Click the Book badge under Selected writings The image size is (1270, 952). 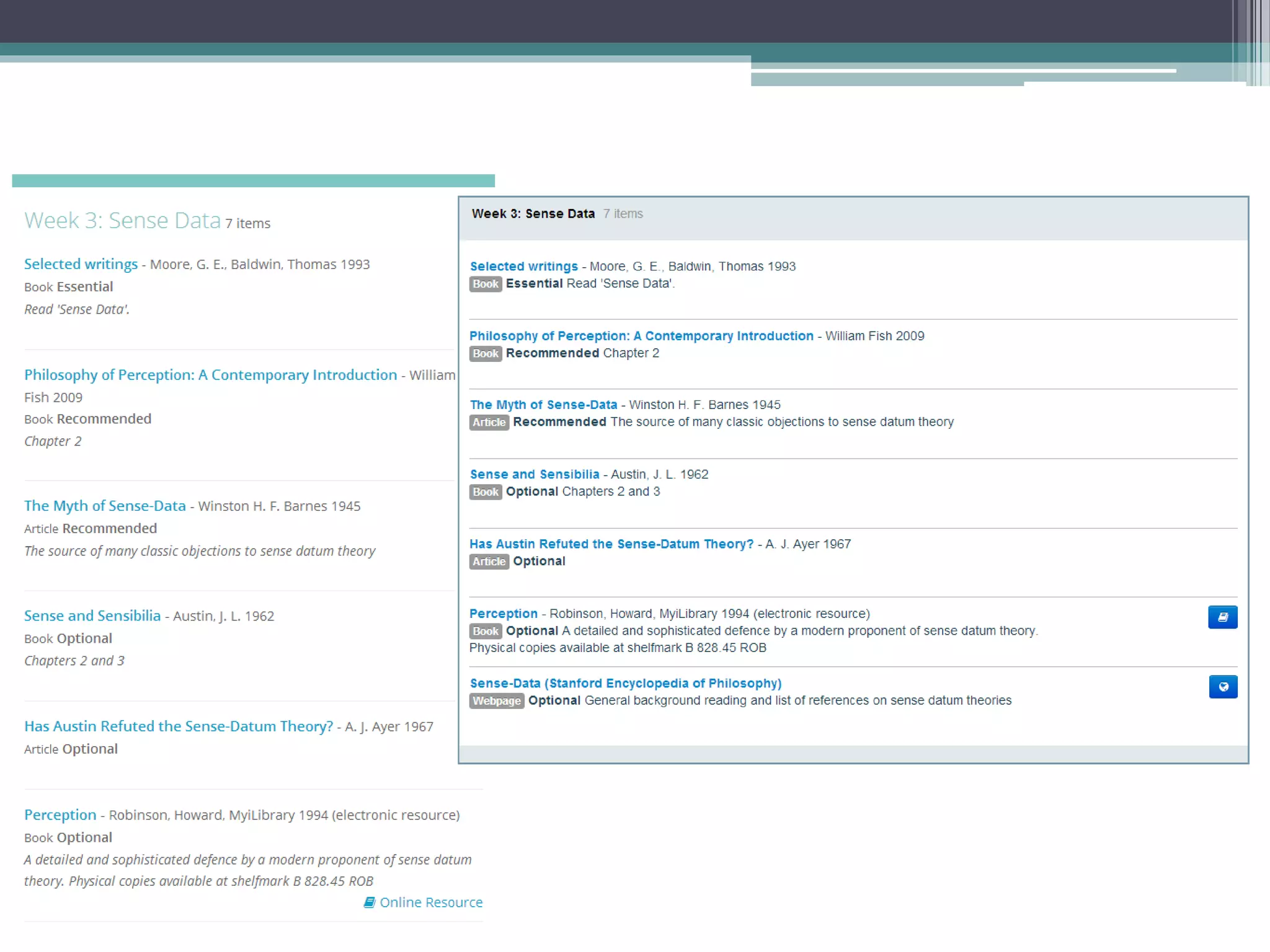click(485, 284)
